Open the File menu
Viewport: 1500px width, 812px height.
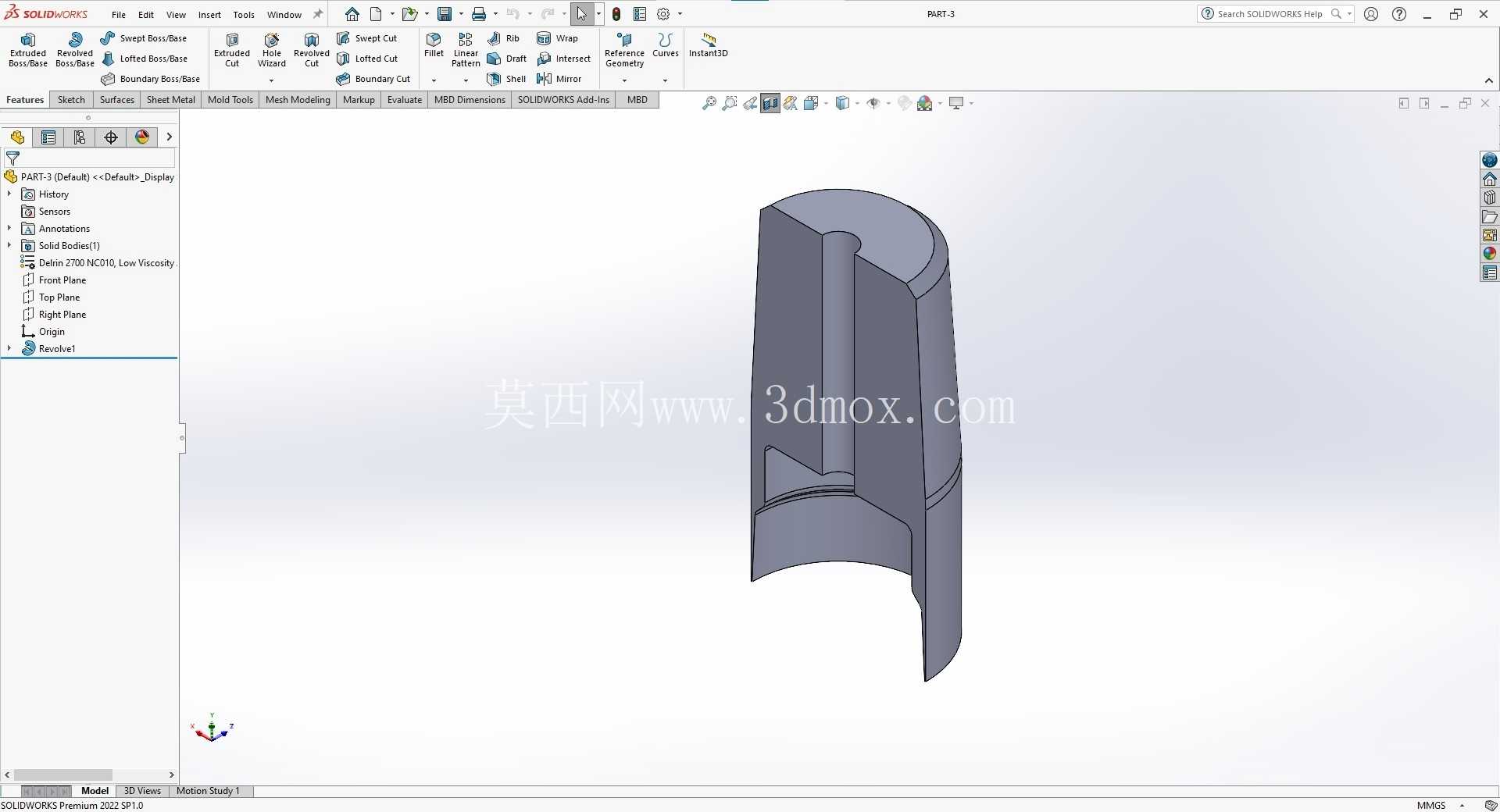[x=119, y=15]
